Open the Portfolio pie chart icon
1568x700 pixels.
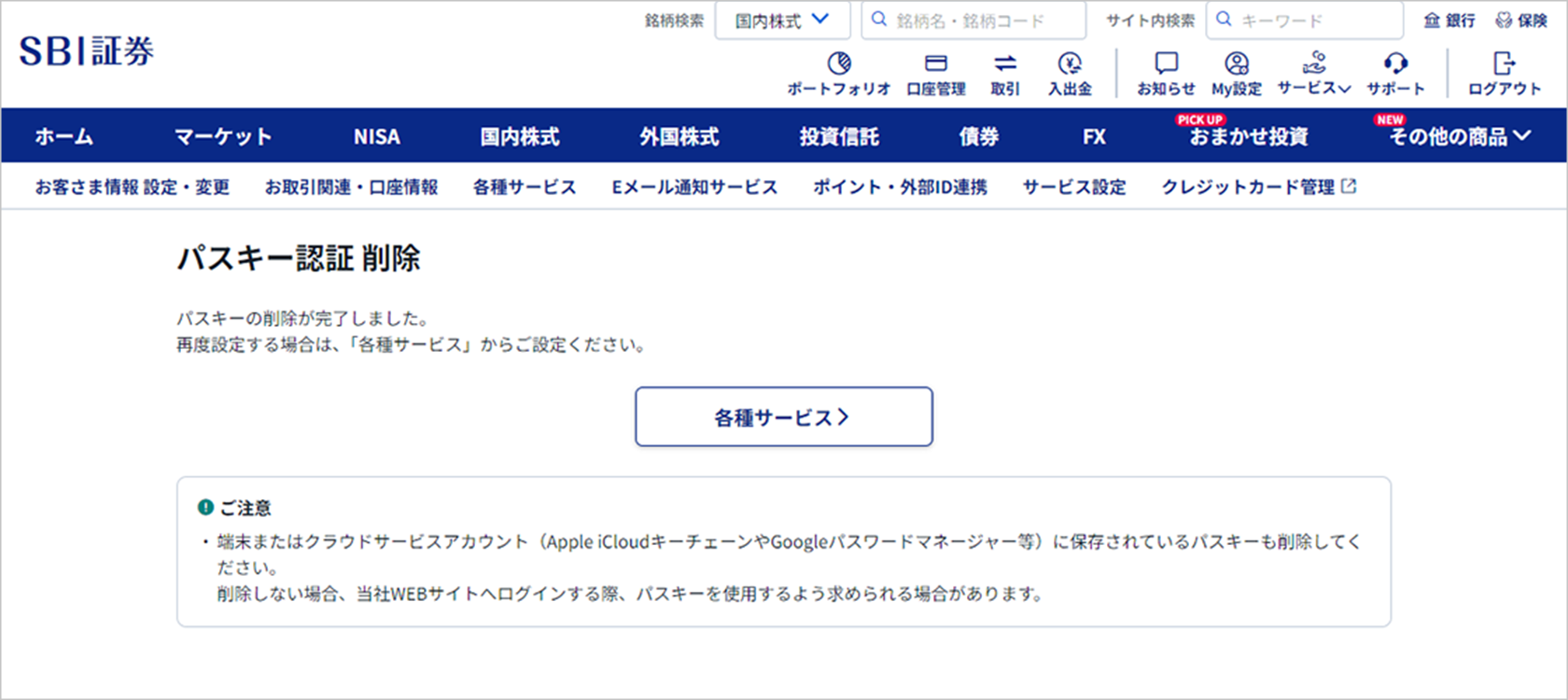click(x=838, y=64)
